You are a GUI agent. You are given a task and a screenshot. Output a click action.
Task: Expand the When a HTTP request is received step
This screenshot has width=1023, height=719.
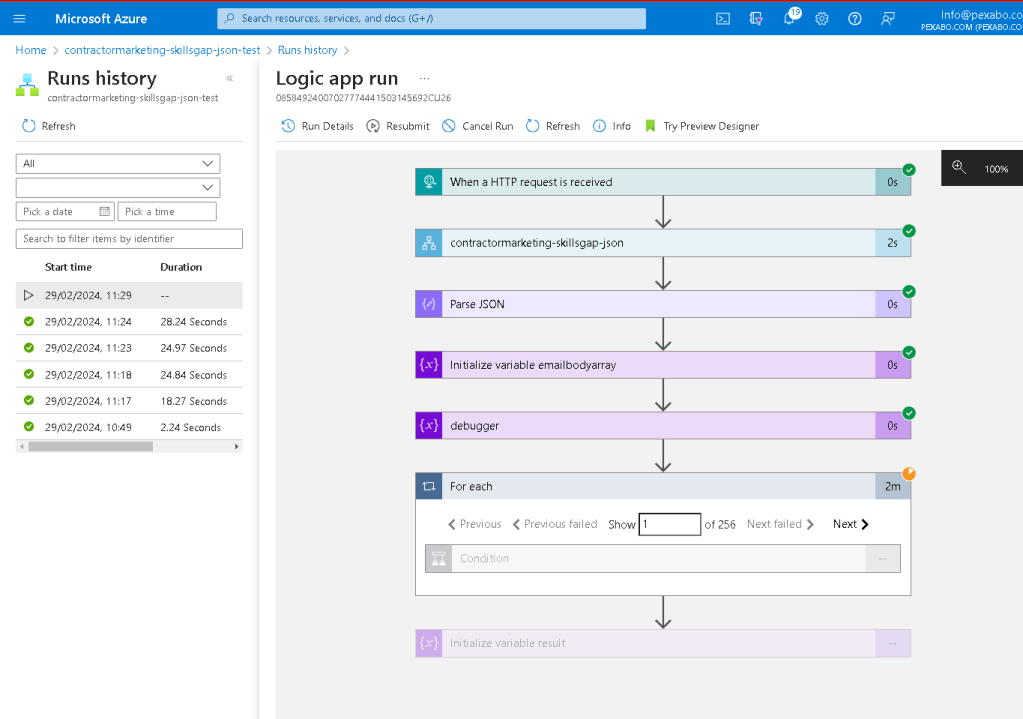663,182
